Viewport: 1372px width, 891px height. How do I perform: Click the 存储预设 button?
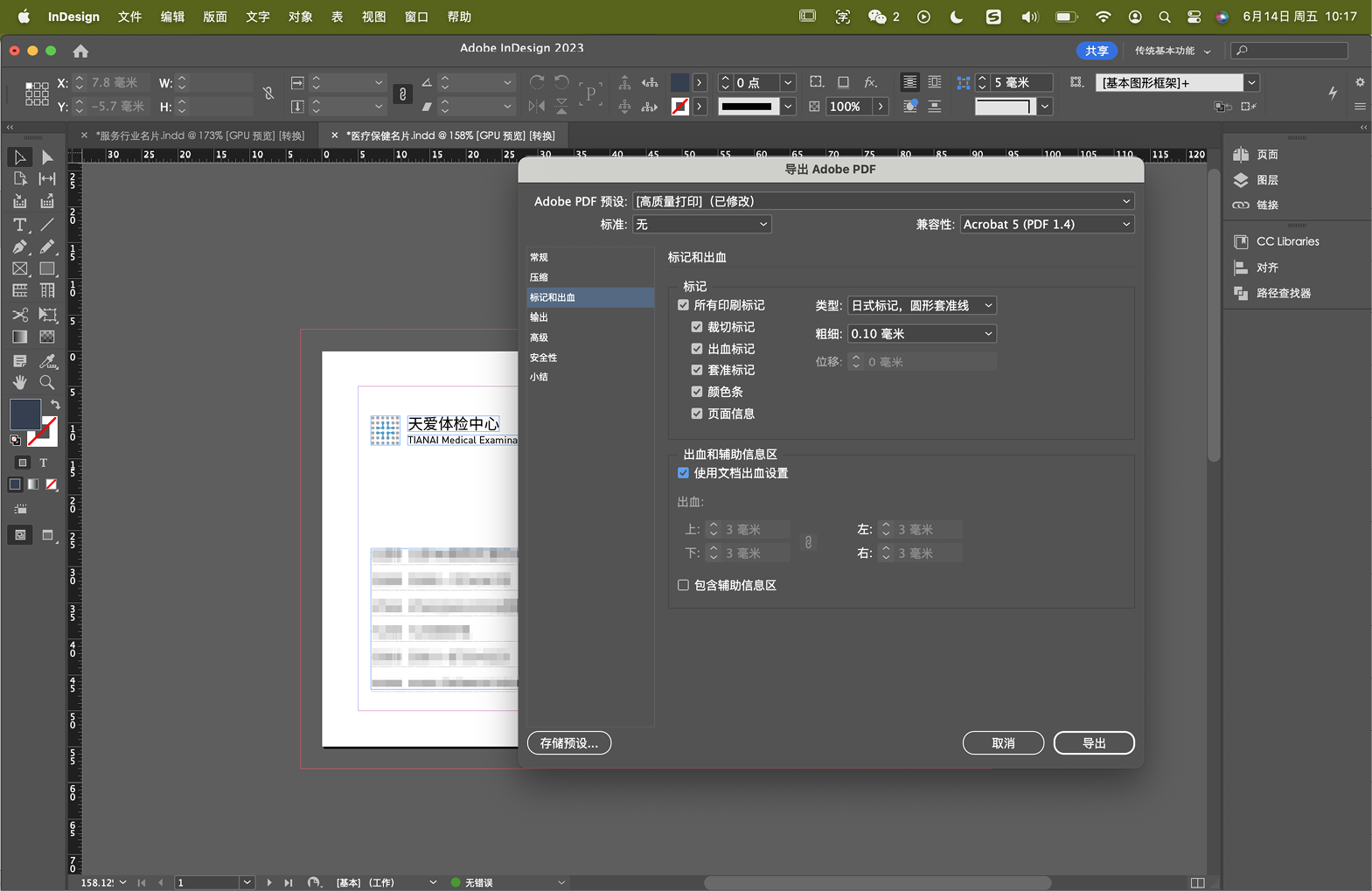point(569,743)
